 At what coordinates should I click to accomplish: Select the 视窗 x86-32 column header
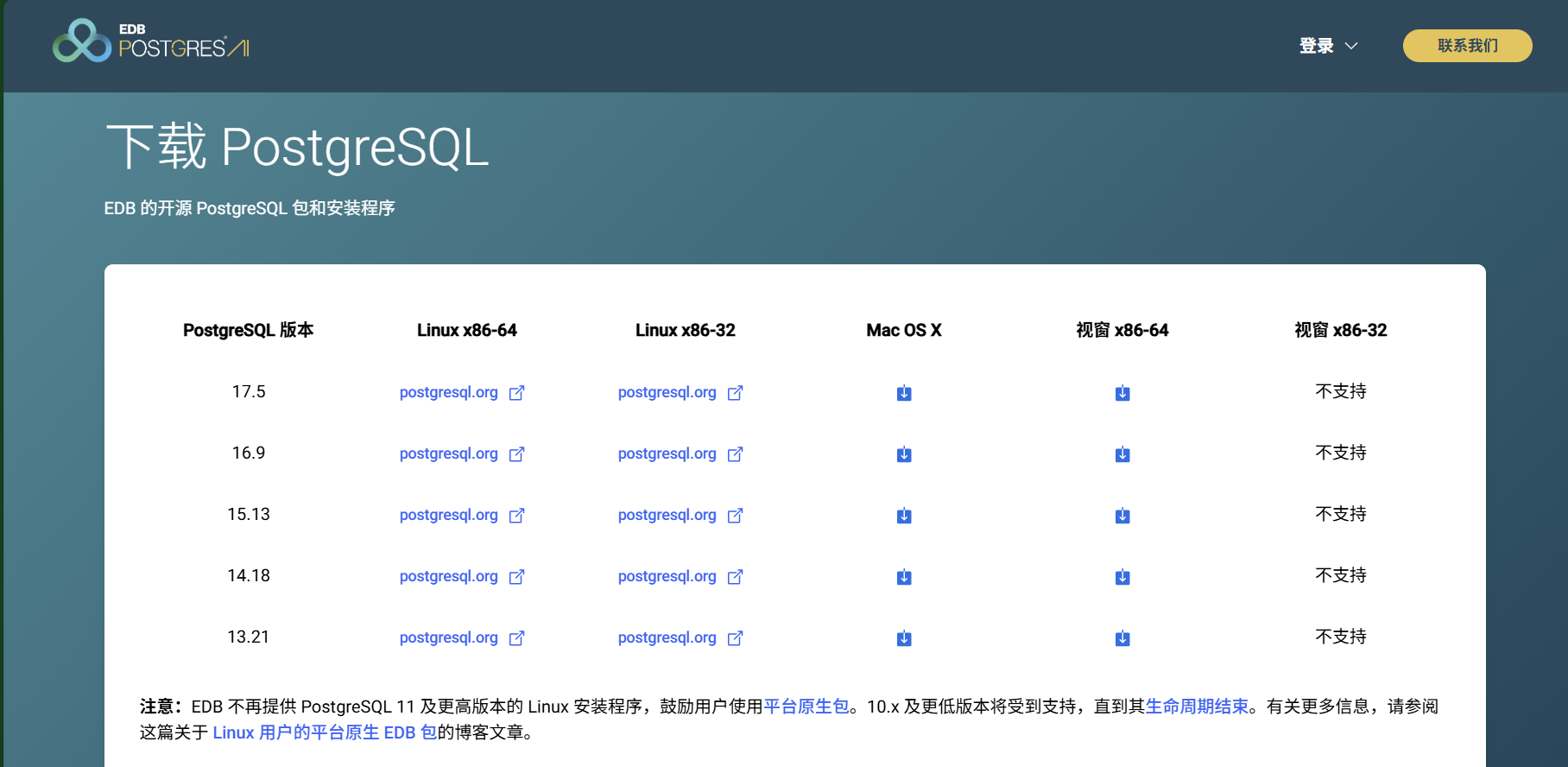click(x=1341, y=330)
